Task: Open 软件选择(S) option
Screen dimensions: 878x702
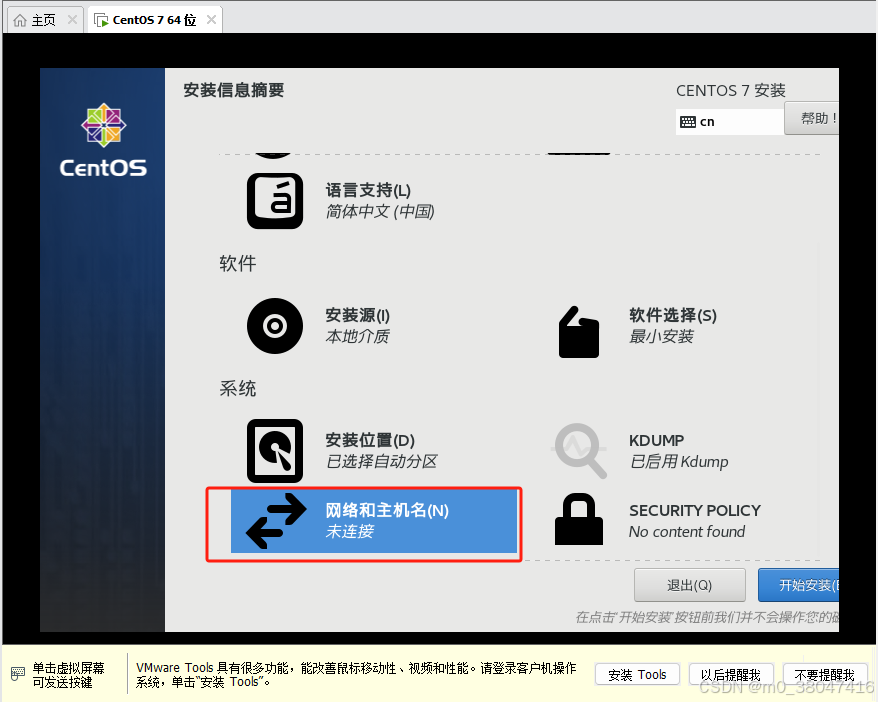Action: [x=672, y=315]
